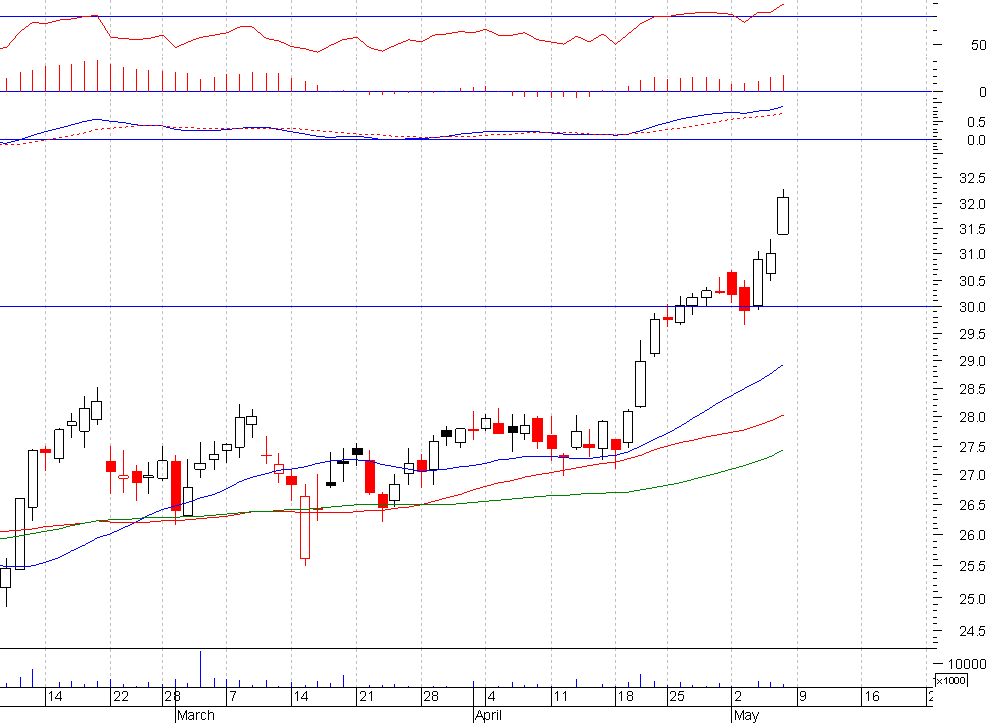Click the 32.5 price axis label
990x723 pixels.
coord(972,178)
